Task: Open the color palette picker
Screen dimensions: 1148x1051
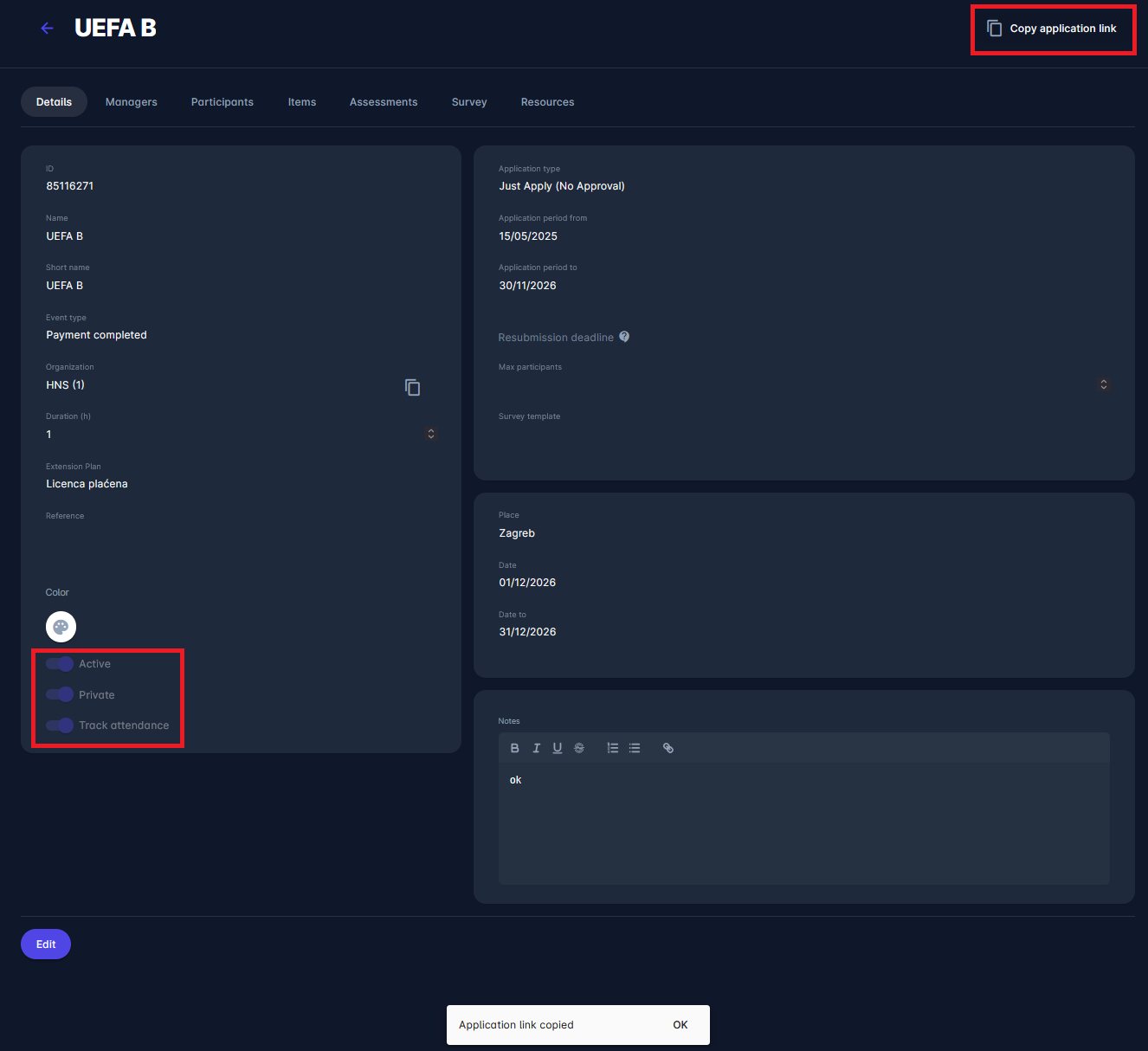Action: click(x=61, y=627)
